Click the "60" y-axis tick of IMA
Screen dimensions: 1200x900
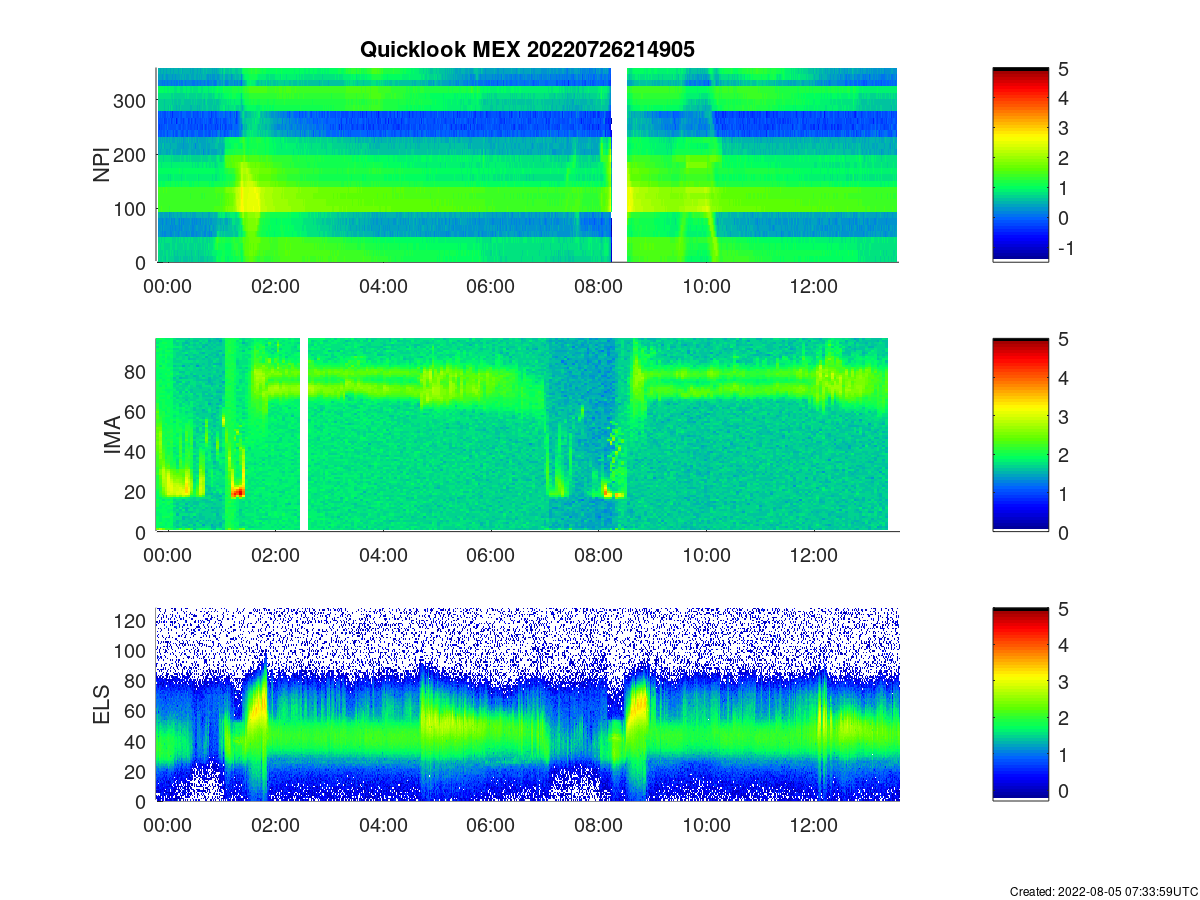click(x=137, y=411)
